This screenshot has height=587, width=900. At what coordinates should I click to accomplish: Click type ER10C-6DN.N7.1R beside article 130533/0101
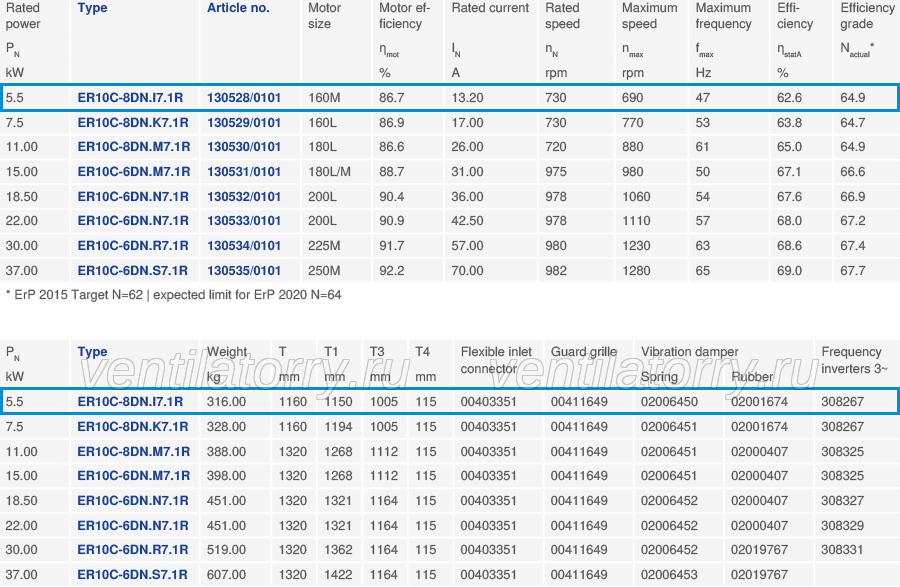(133, 221)
